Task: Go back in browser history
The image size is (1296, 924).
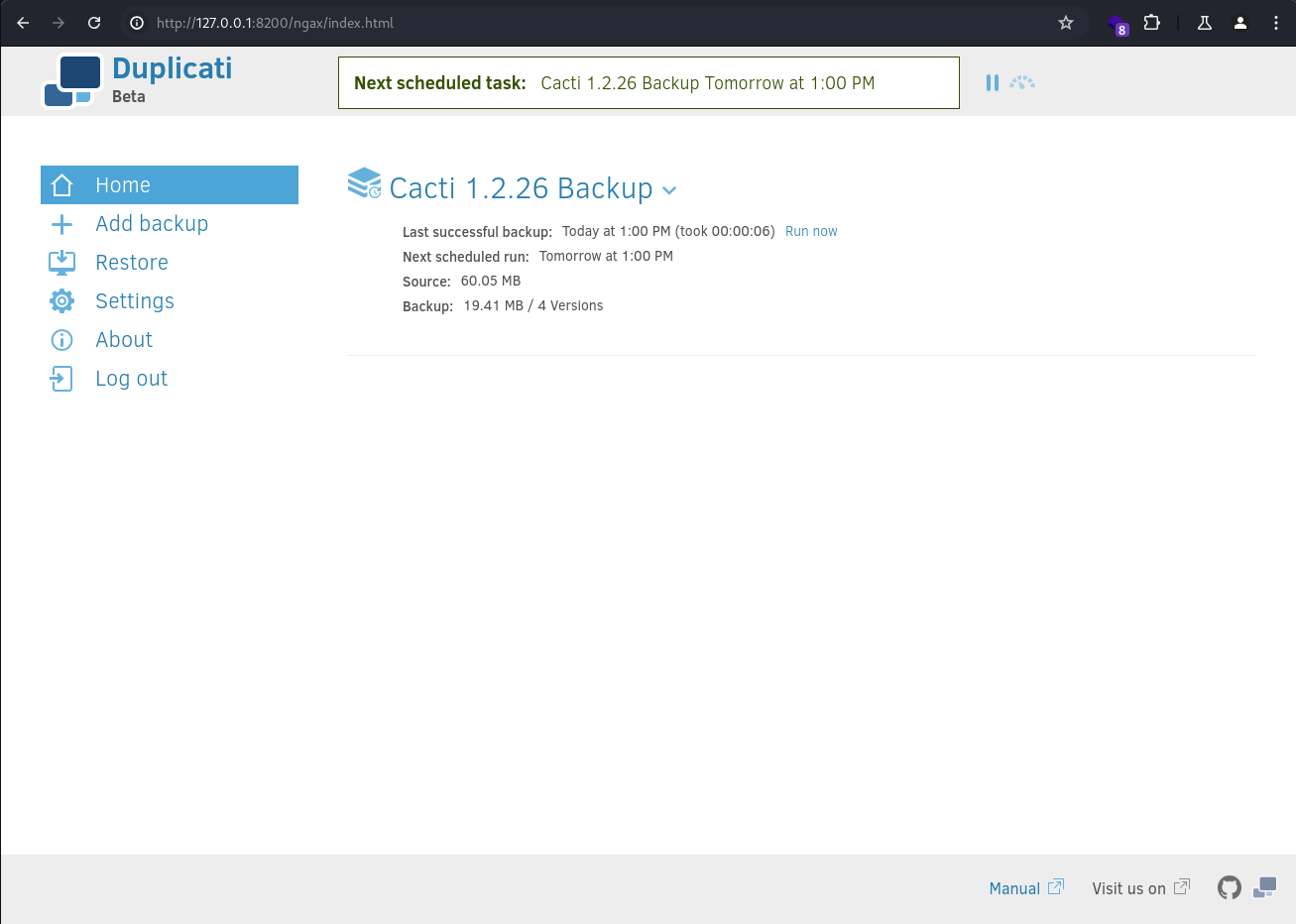Action: (23, 23)
